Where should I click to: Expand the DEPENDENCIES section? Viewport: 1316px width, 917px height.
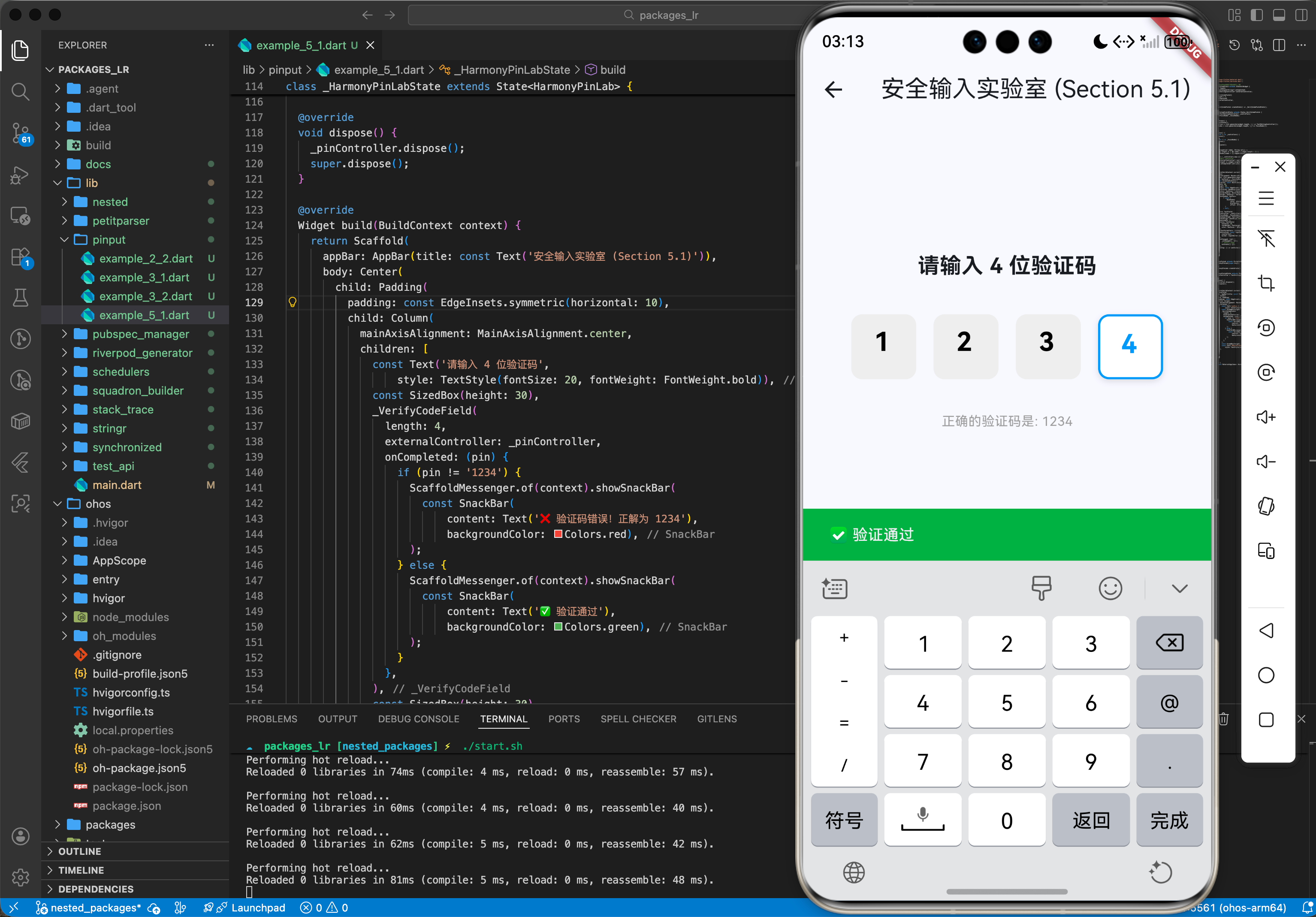[96, 889]
